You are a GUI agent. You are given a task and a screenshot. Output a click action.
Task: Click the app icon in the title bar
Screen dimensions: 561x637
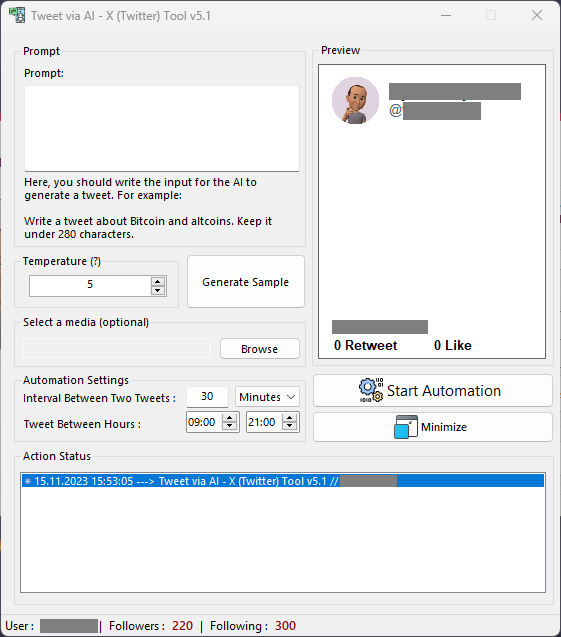[x=17, y=15]
